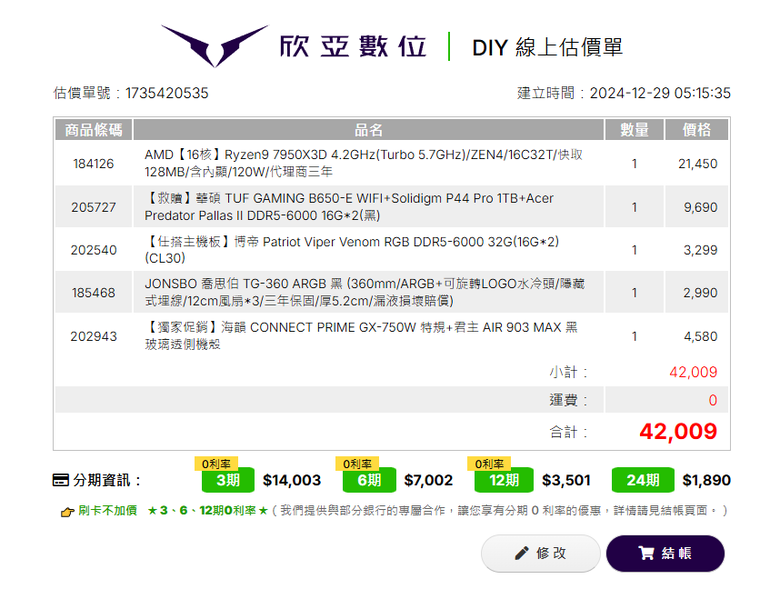The width and height of the screenshot is (780, 589).
Task: Click the 合計 label
Action: (568, 432)
